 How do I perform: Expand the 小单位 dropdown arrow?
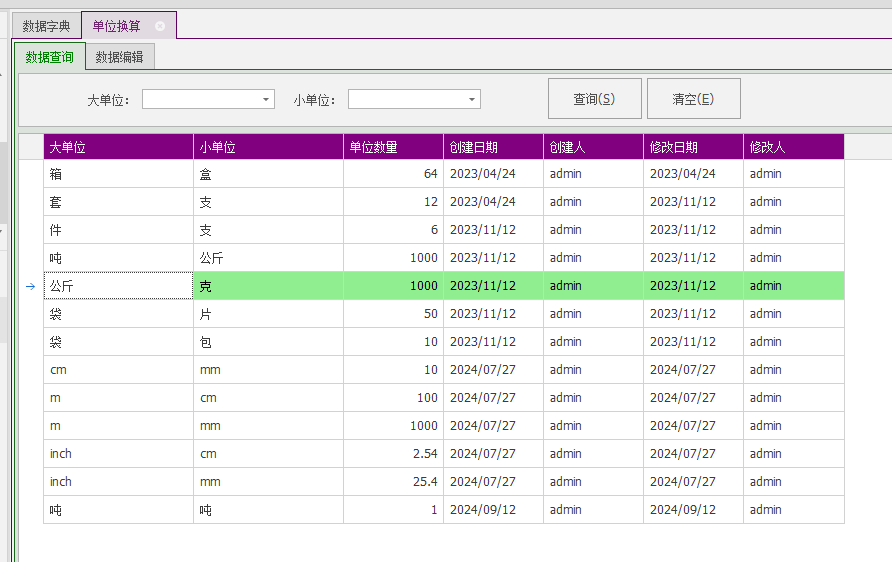tap(472, 100)
